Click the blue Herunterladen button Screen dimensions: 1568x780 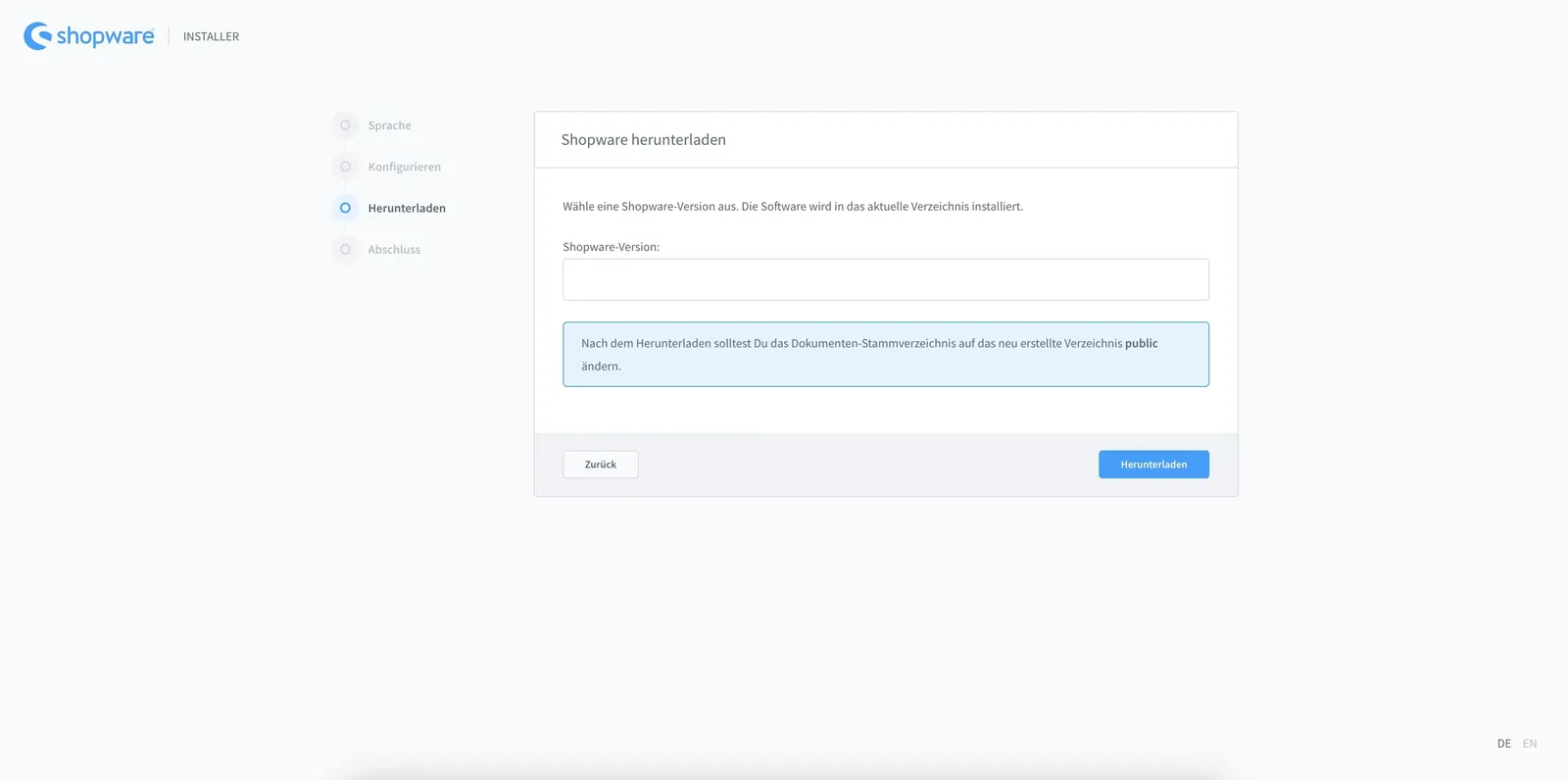pos(1153,464)
